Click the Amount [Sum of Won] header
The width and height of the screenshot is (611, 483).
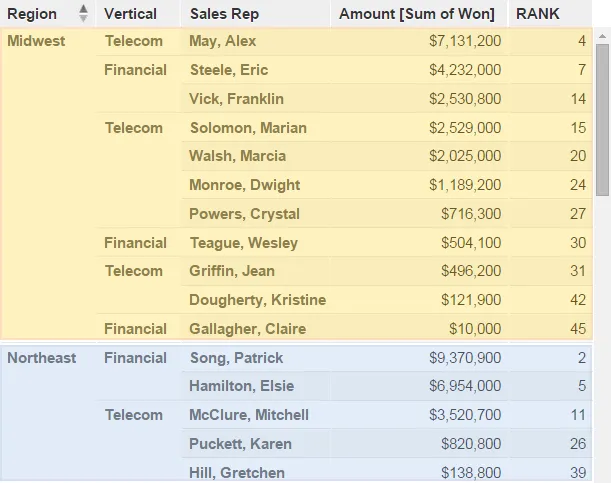[417, 14]
